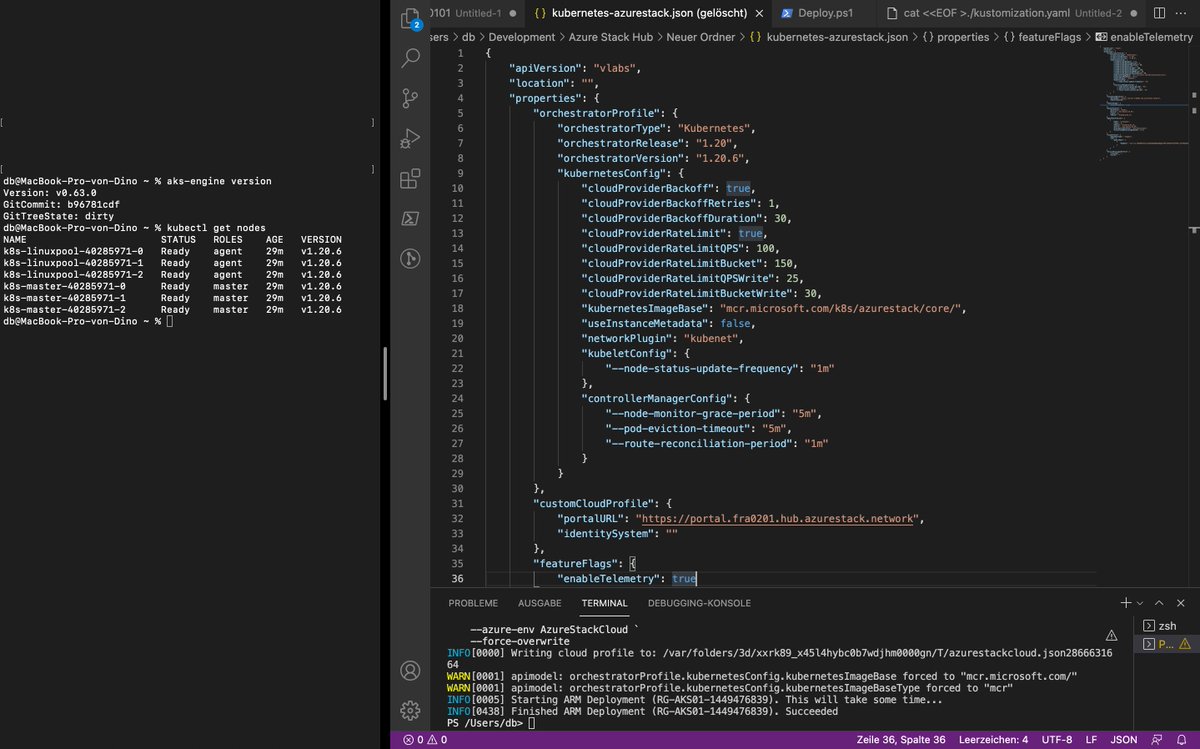Click 'Development' in the breadcrumb
The image size is (1200, 749).
[x=522, y=37]
